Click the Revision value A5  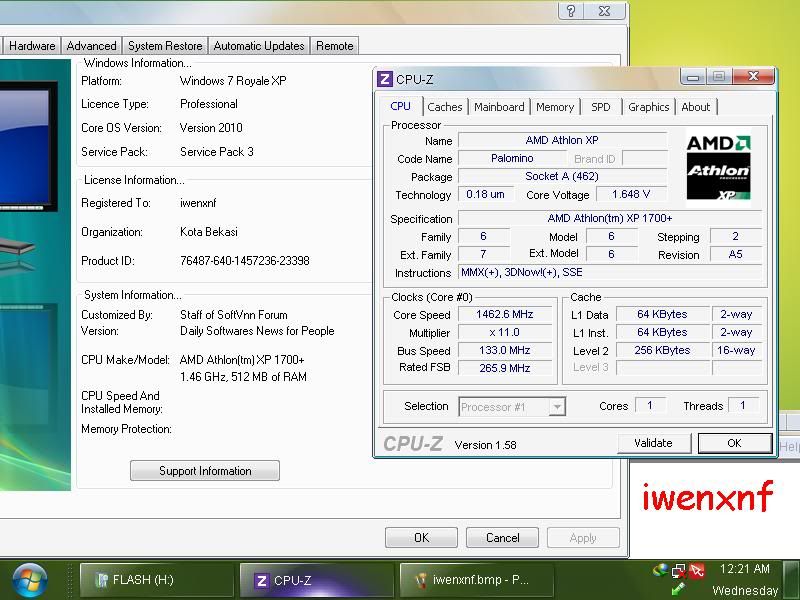pyautogui.click(x=736, y=254)
